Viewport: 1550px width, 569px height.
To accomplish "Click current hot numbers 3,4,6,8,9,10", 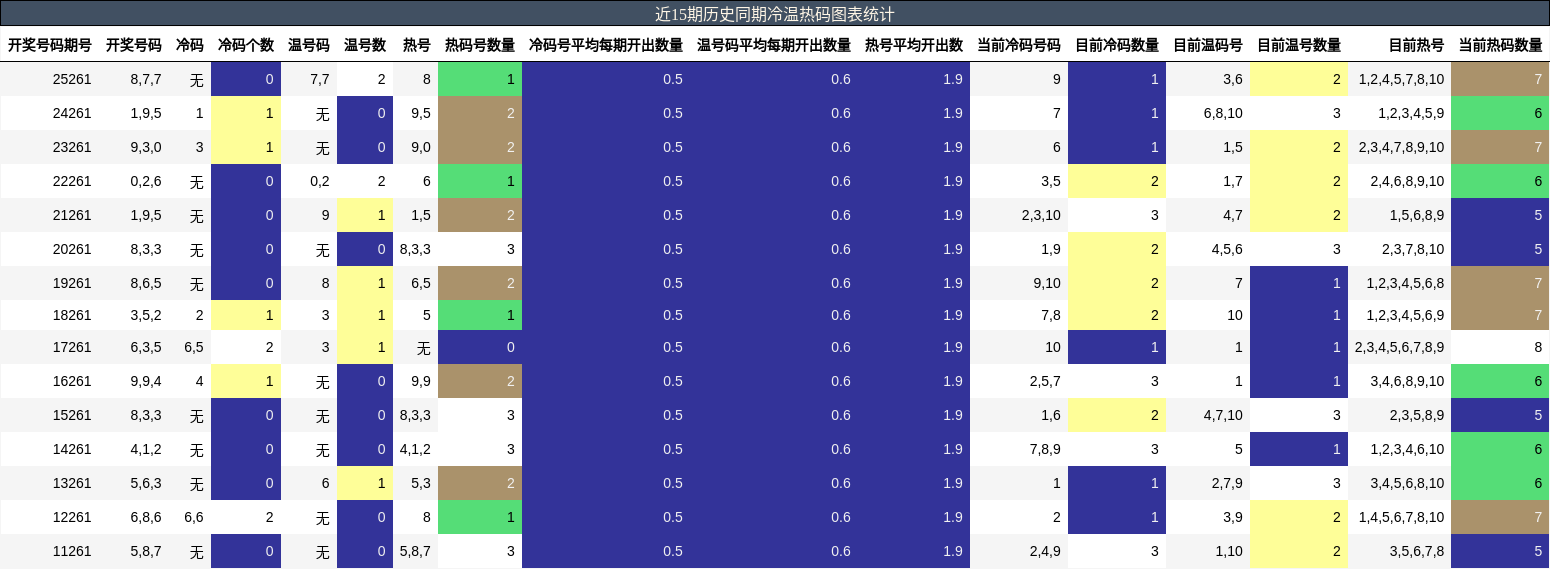I will [x=1405, y=381].
